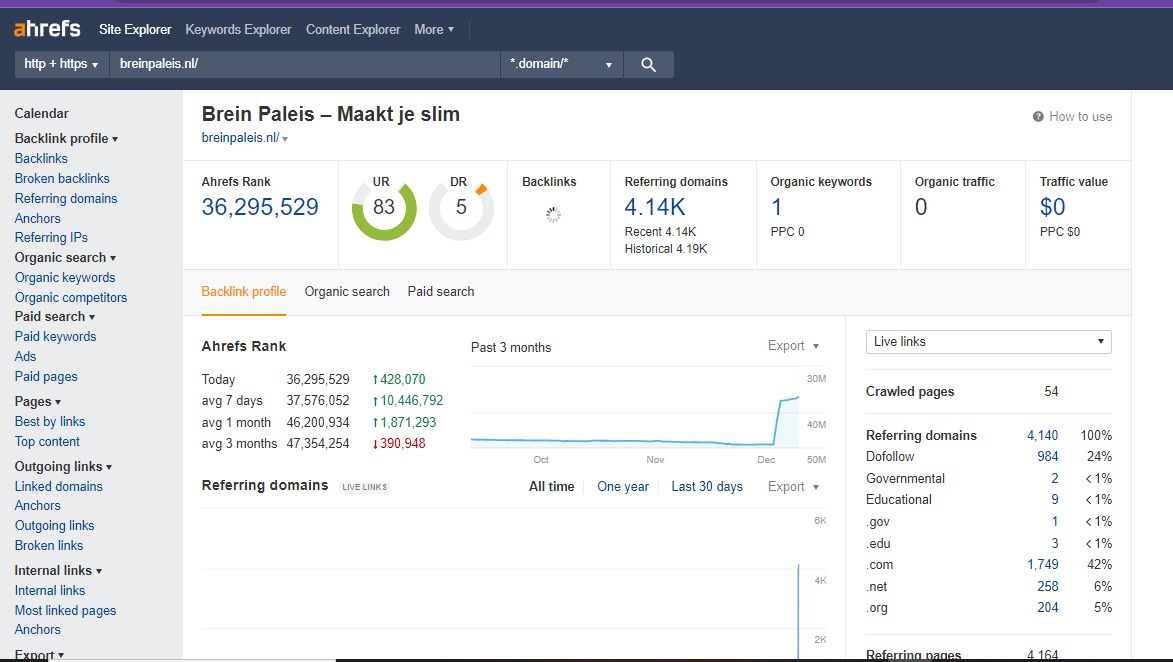Image resolution: width=1173 pixels, height=662 pixels.
Task: Click the Backlinks loading spinner
Action: click(x=553, y=214)
